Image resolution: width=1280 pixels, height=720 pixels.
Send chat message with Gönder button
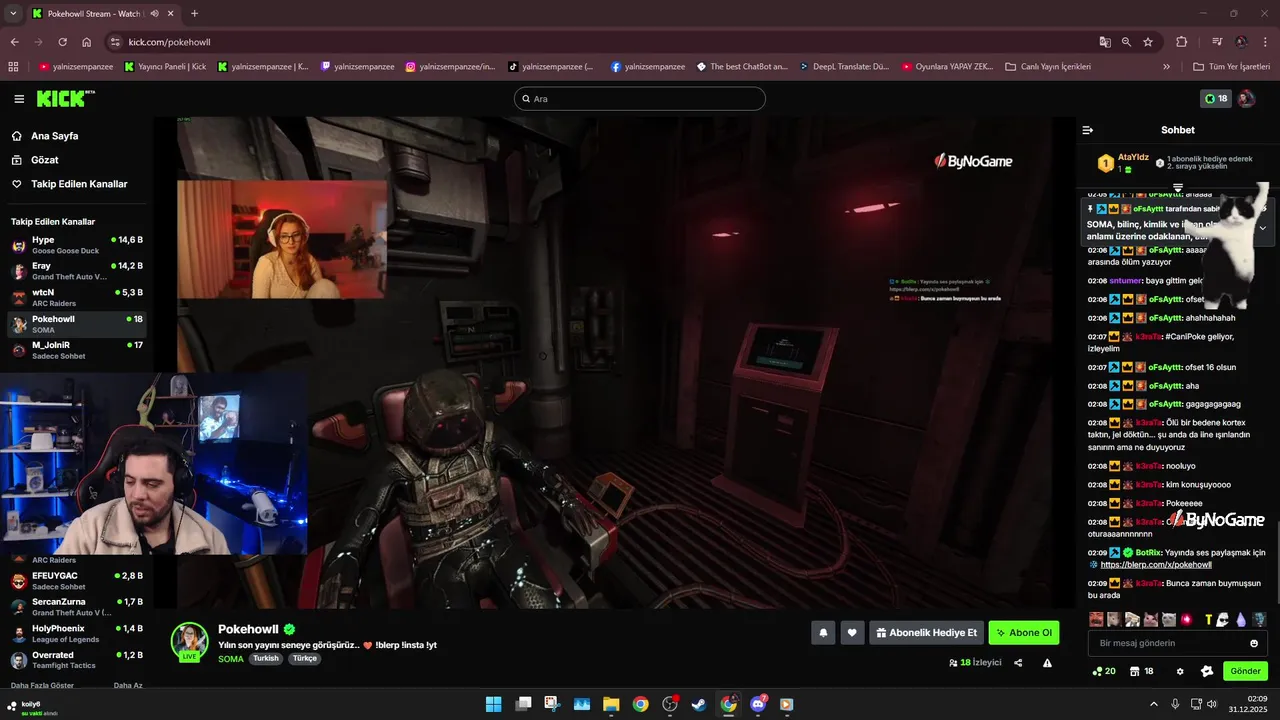(x=1245, y=671)
